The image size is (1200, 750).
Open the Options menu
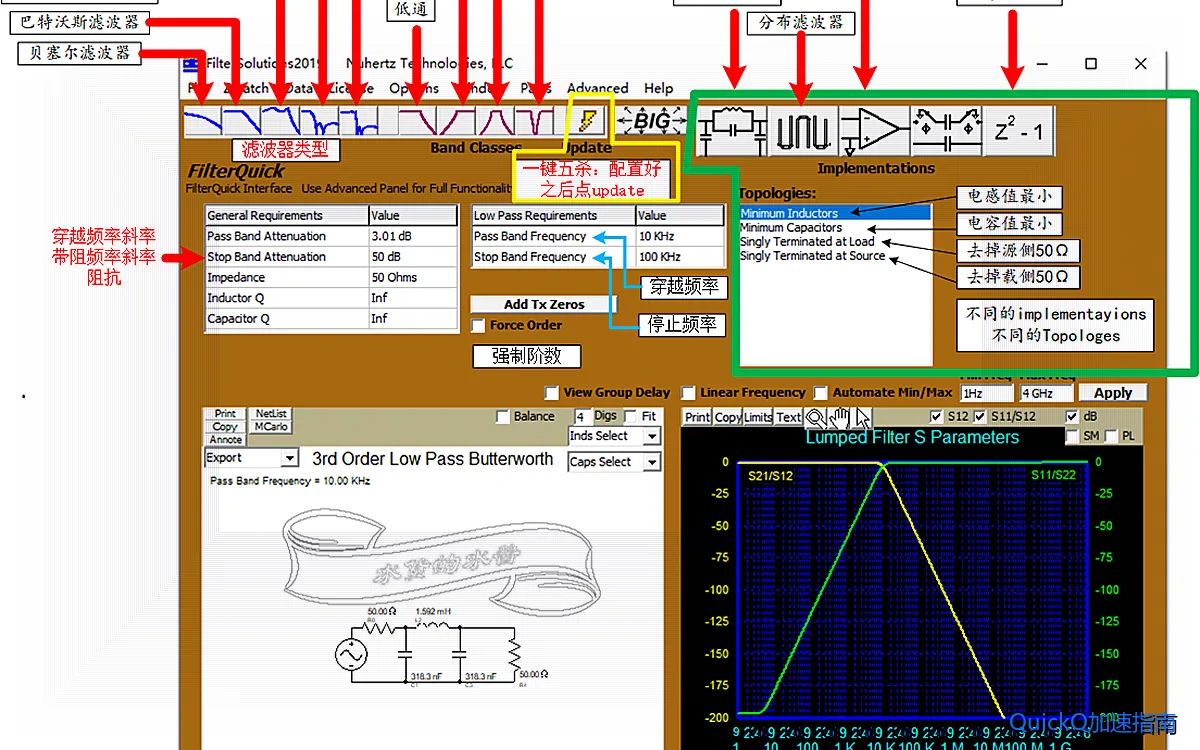point(414,88)
